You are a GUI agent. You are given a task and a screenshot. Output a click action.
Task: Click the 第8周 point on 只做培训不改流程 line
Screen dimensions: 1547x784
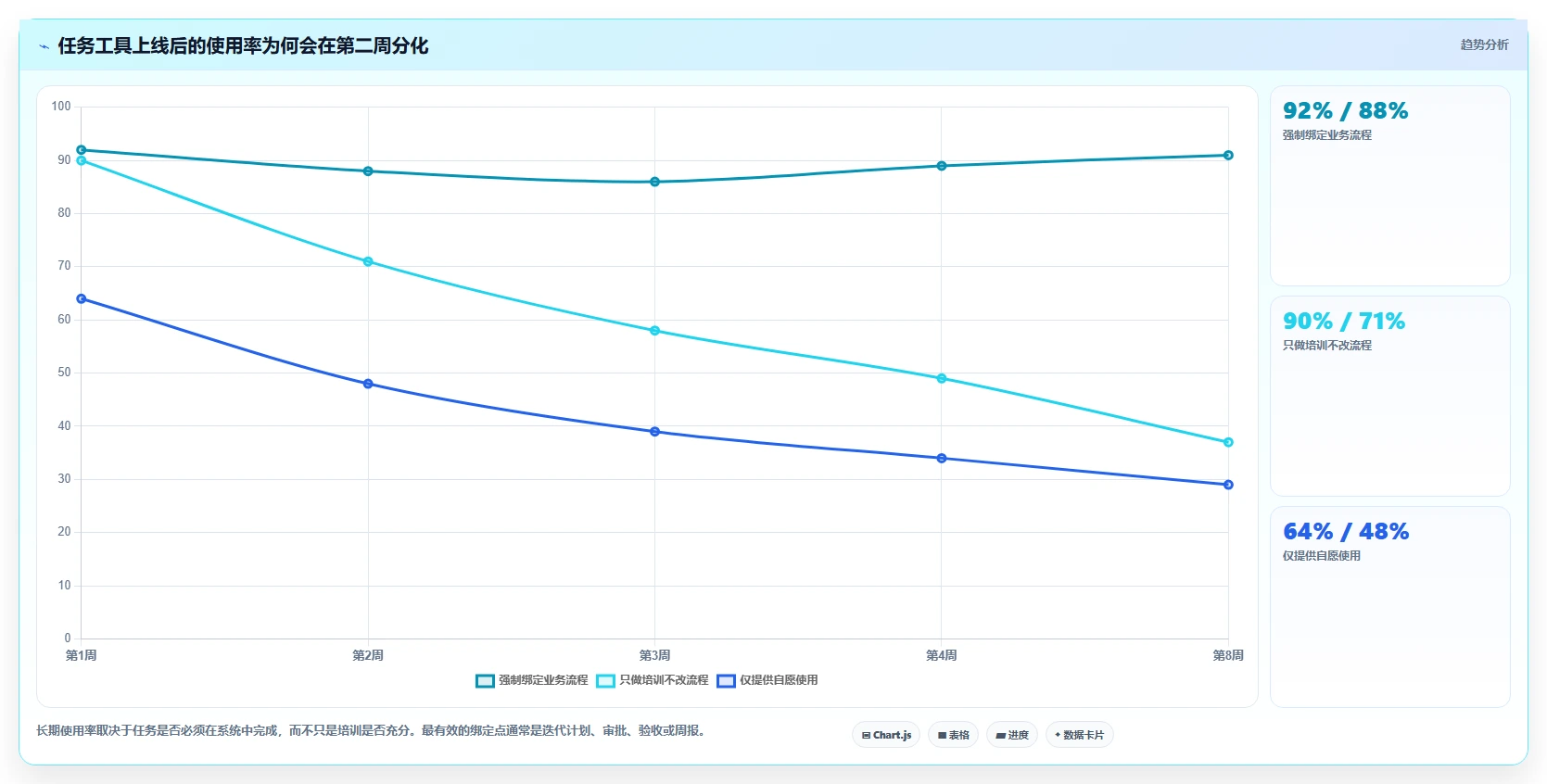pos(1228,442)
